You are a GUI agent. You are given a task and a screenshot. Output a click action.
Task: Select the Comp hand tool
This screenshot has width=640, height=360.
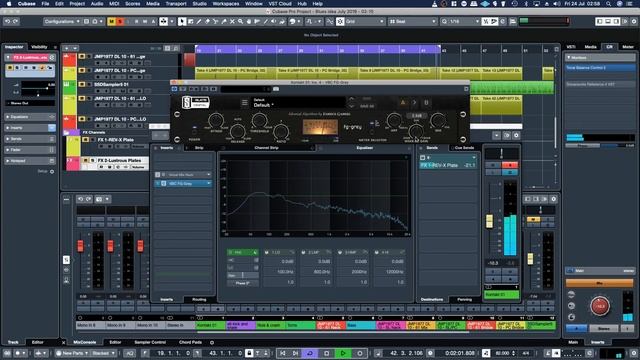point(249,21)
